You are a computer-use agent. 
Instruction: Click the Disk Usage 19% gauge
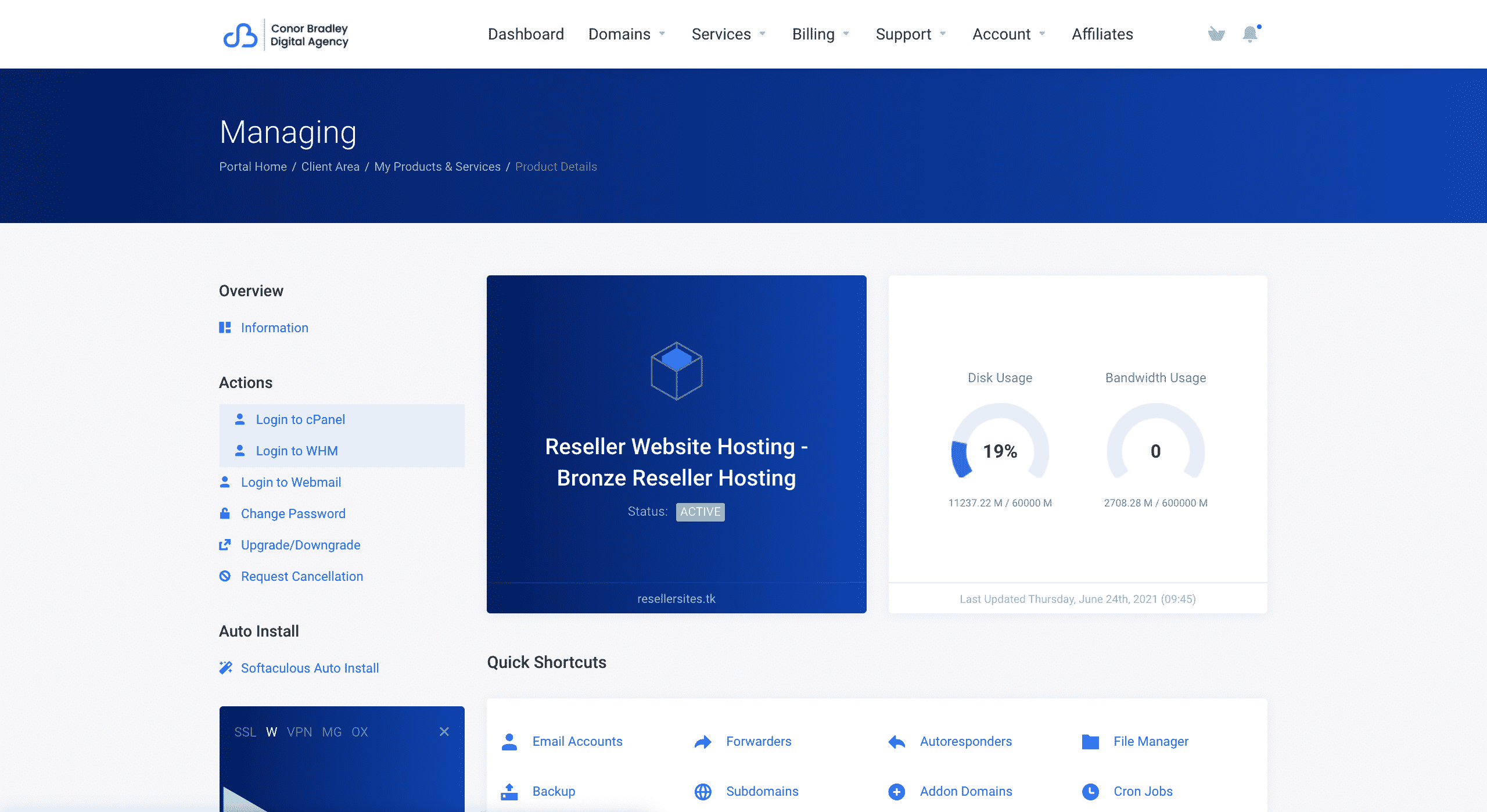point(1000,441)
